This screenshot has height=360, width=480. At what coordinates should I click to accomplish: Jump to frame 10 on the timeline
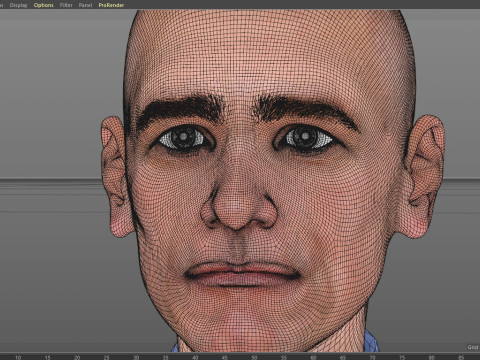[x=18, y=357]
